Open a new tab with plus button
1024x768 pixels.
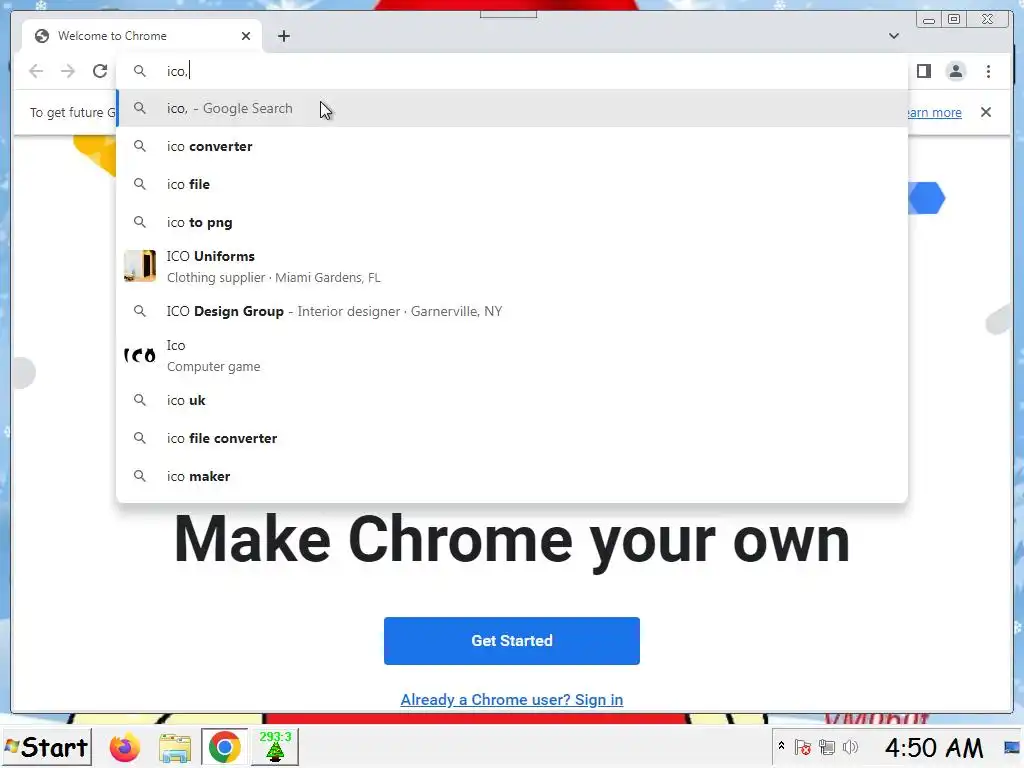coord(283,36)
